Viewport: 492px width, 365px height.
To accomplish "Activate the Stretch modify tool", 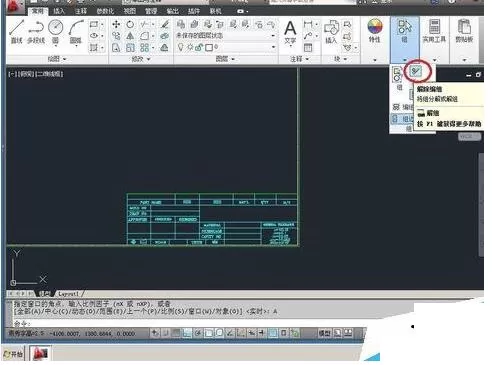I will click(x=116, y=47).
